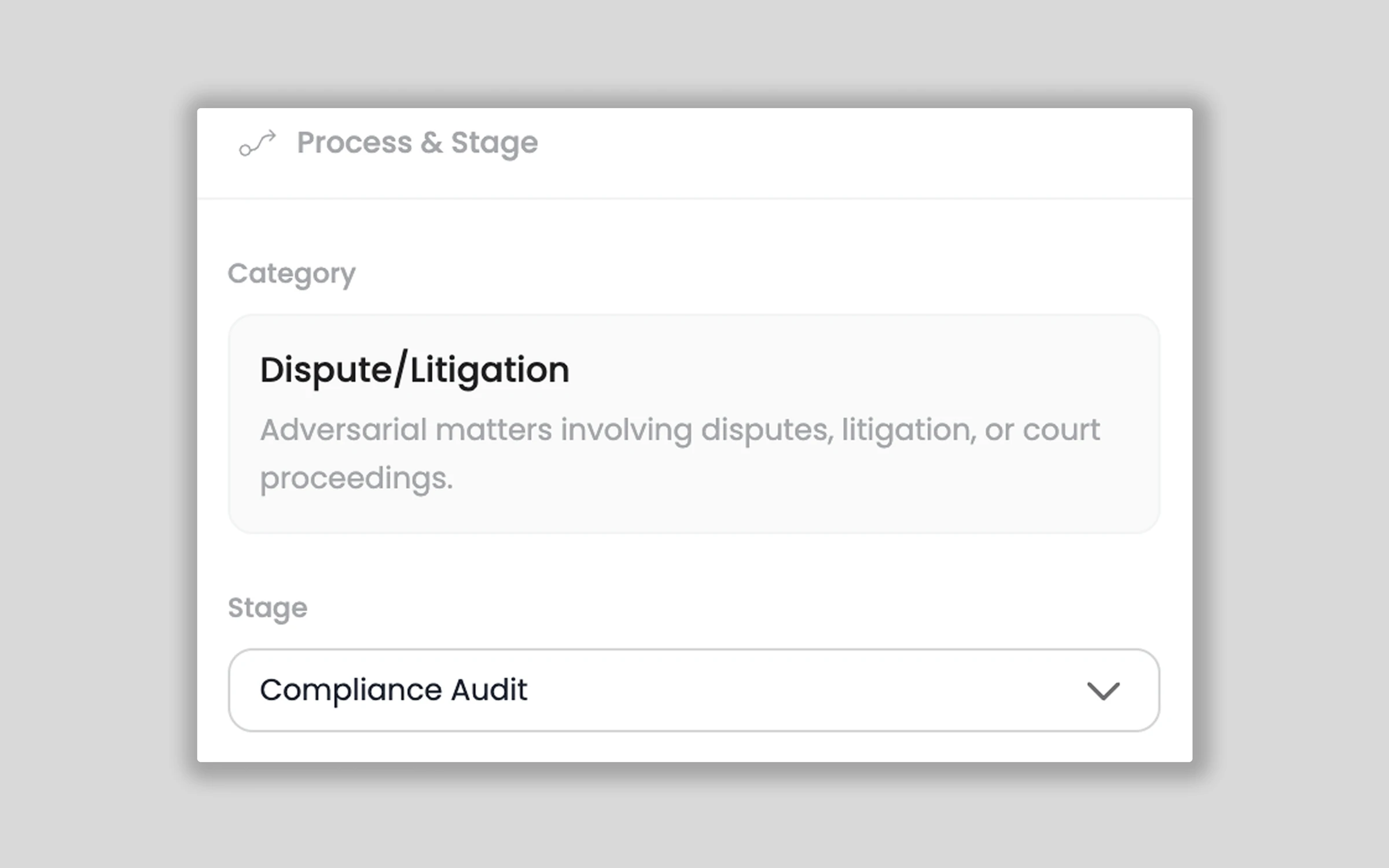Click the Process & Stage path icon
The image size is (1389, 868).
[x=258, y=144]
